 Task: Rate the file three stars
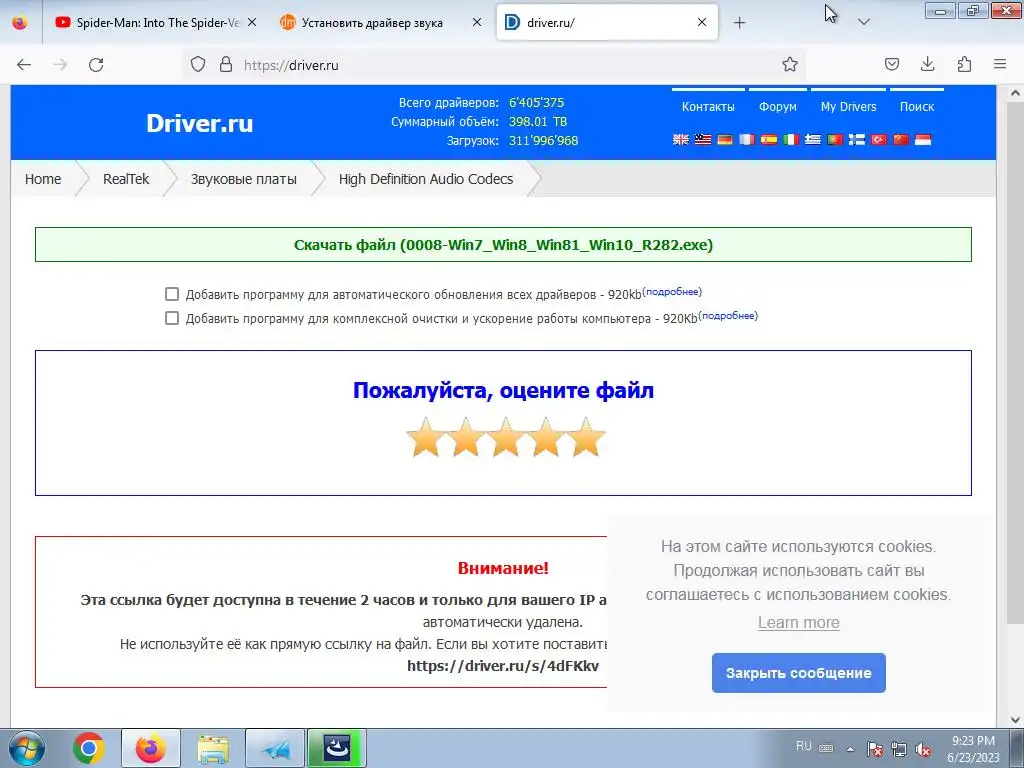tap(506, 437)
